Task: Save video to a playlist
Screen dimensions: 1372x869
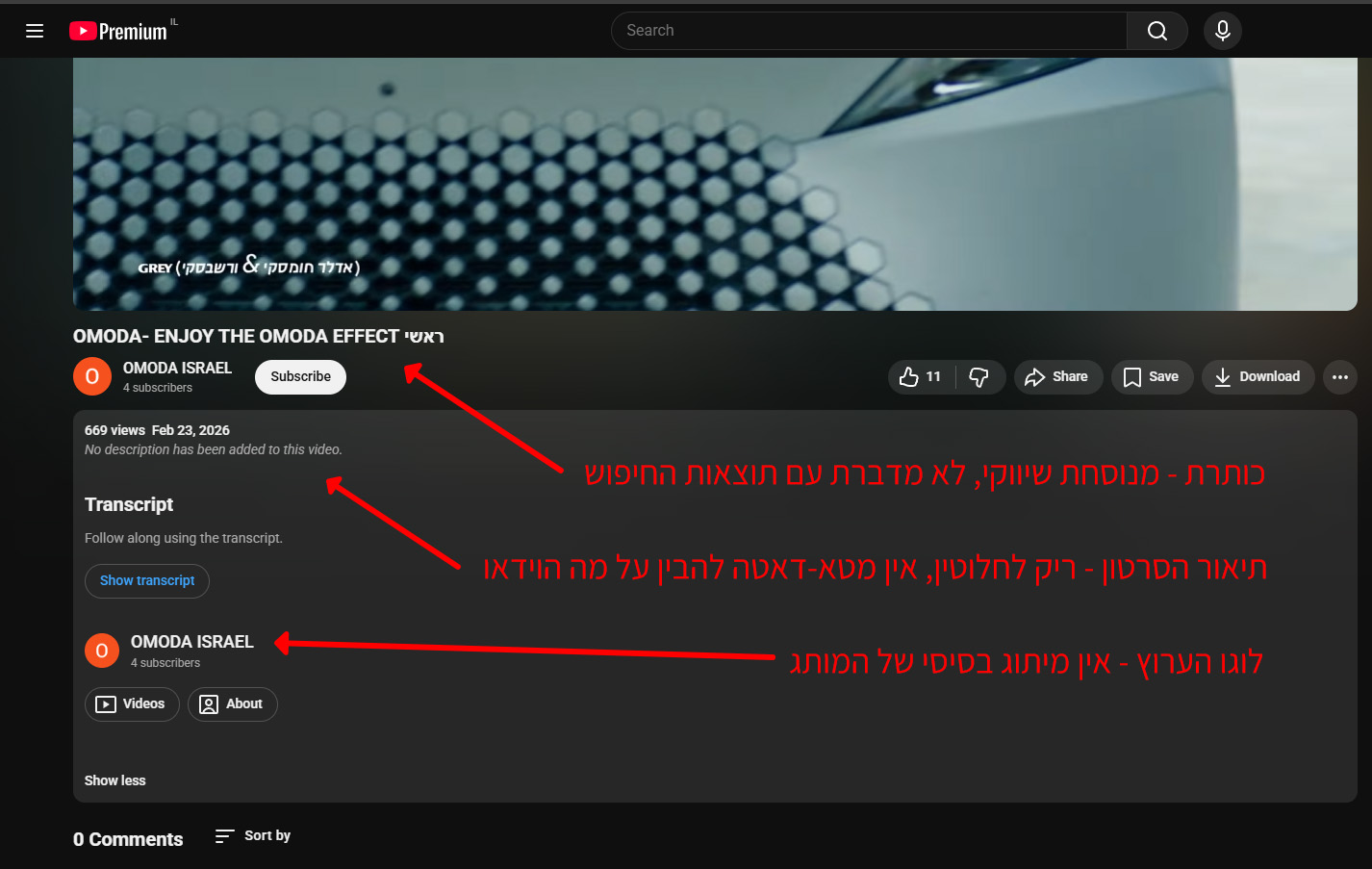Action: tap(1151, 377)
